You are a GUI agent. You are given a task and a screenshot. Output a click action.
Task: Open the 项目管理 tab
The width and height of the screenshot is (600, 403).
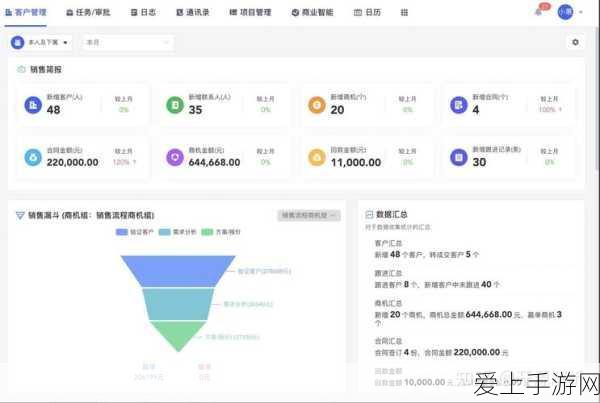[250, 12]
